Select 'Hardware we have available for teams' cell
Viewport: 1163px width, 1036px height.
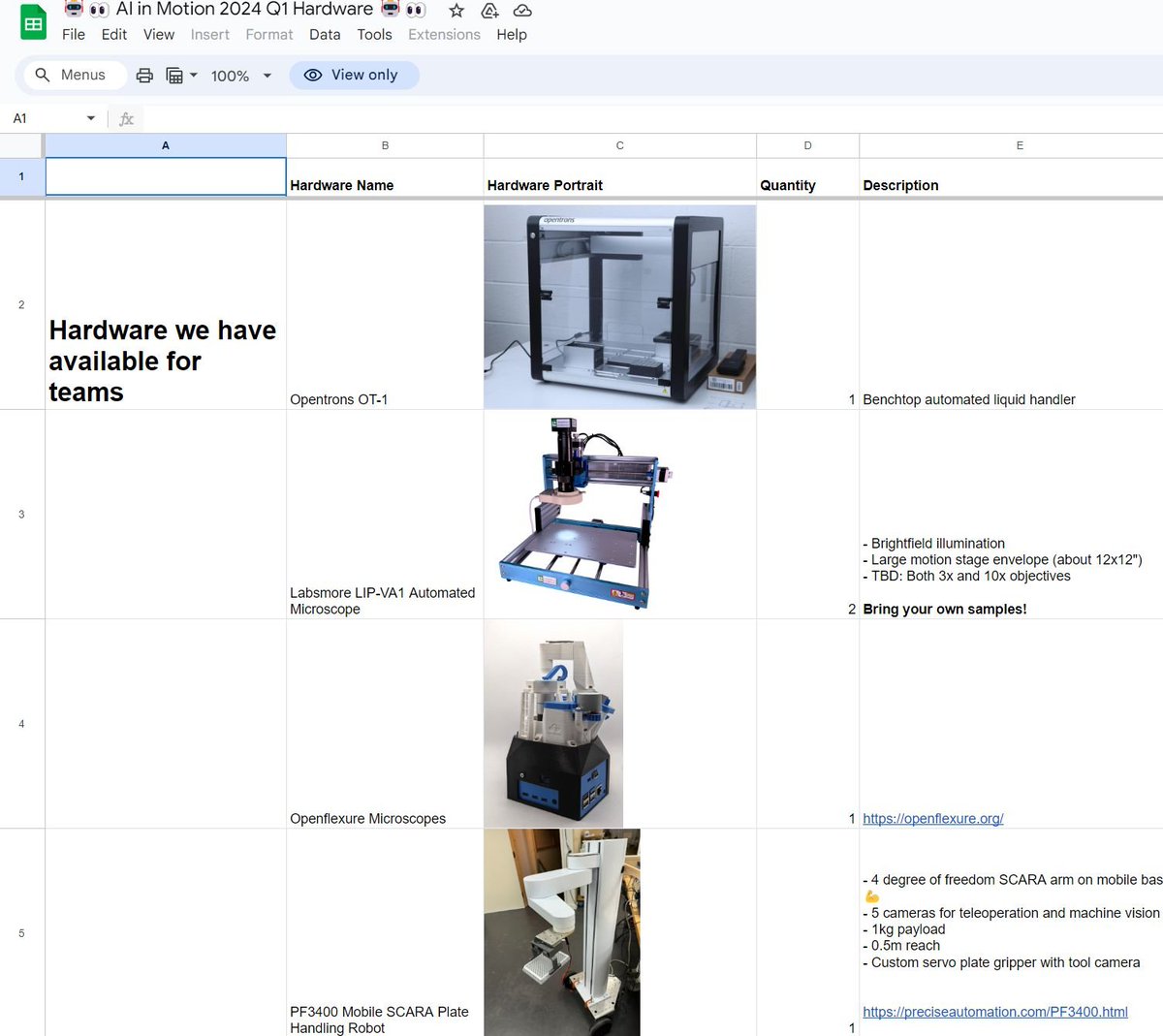click(166, 304)
